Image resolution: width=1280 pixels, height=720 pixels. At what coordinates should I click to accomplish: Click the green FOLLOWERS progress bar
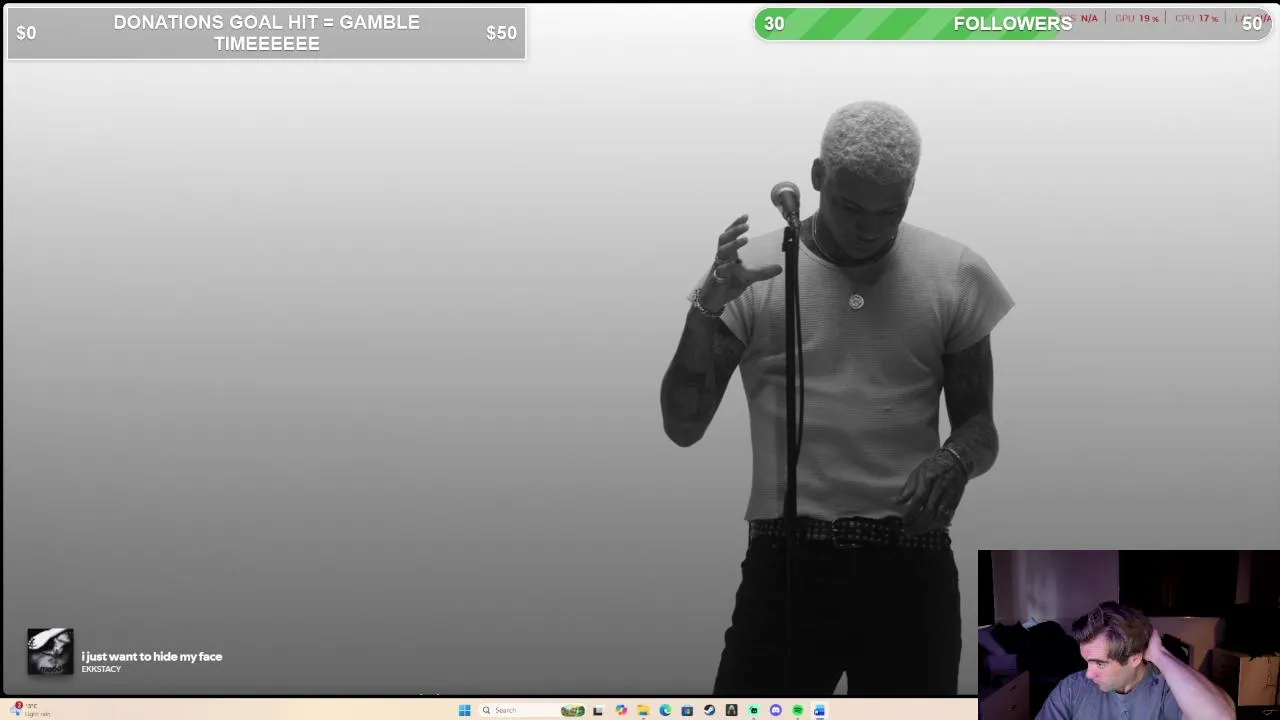(1012, 23)
